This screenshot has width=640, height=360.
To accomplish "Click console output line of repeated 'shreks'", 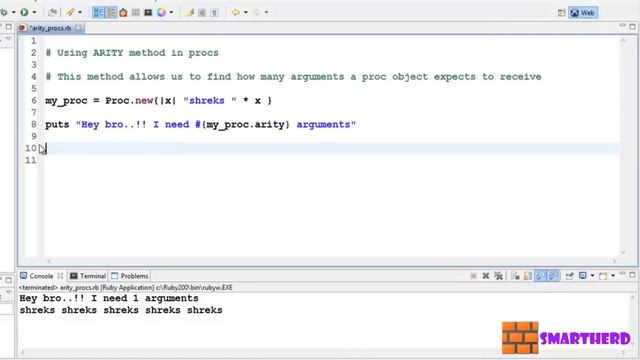I will pos(121,310).
